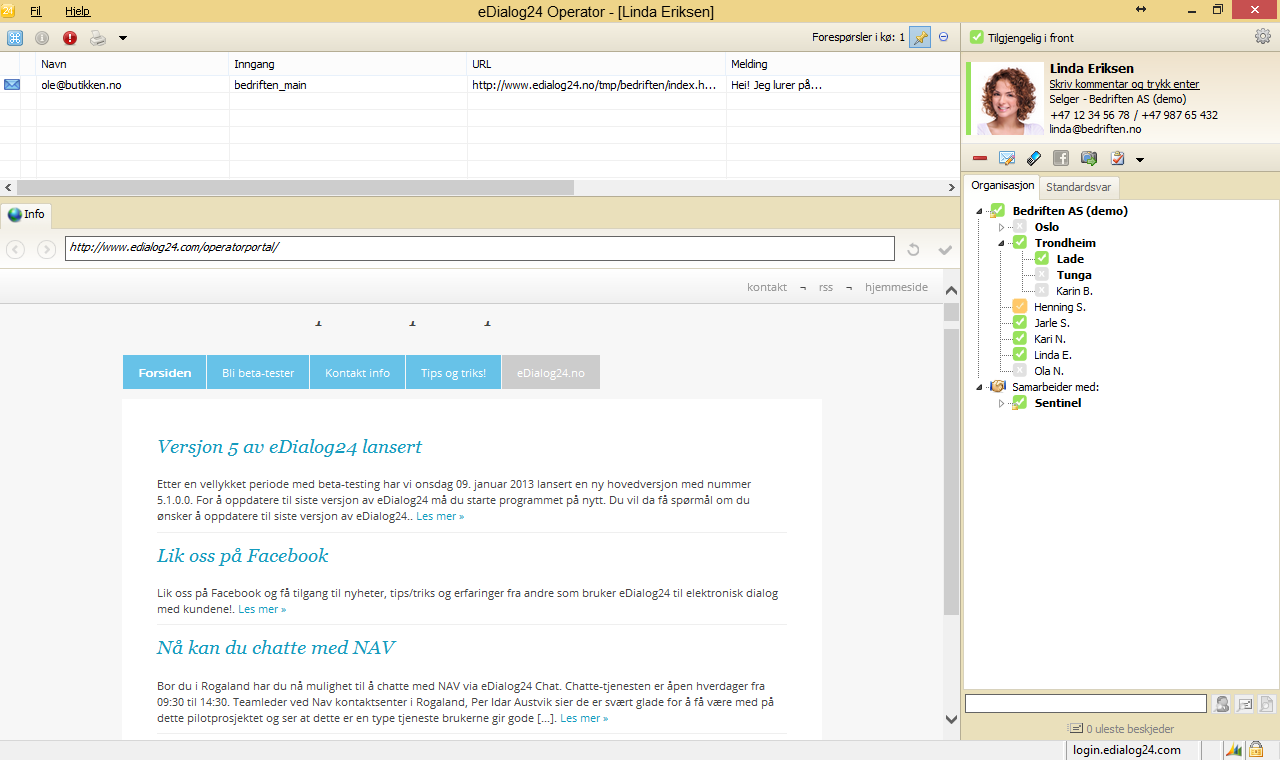Toggle the Trondheim status checkbox
This screenshot has width=1280, height=760.
(x=1020, y=243)
